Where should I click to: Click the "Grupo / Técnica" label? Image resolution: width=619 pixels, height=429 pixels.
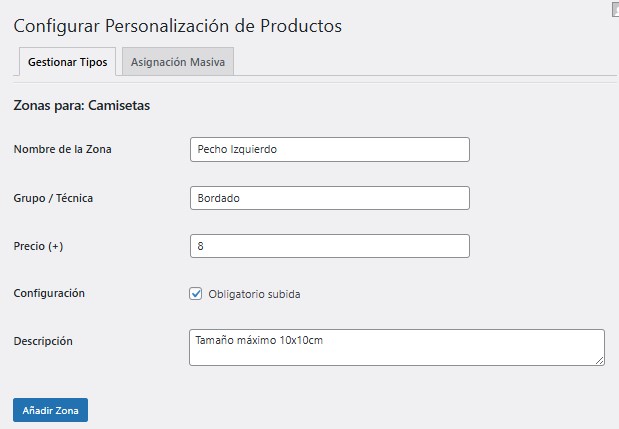pos(53,198)
